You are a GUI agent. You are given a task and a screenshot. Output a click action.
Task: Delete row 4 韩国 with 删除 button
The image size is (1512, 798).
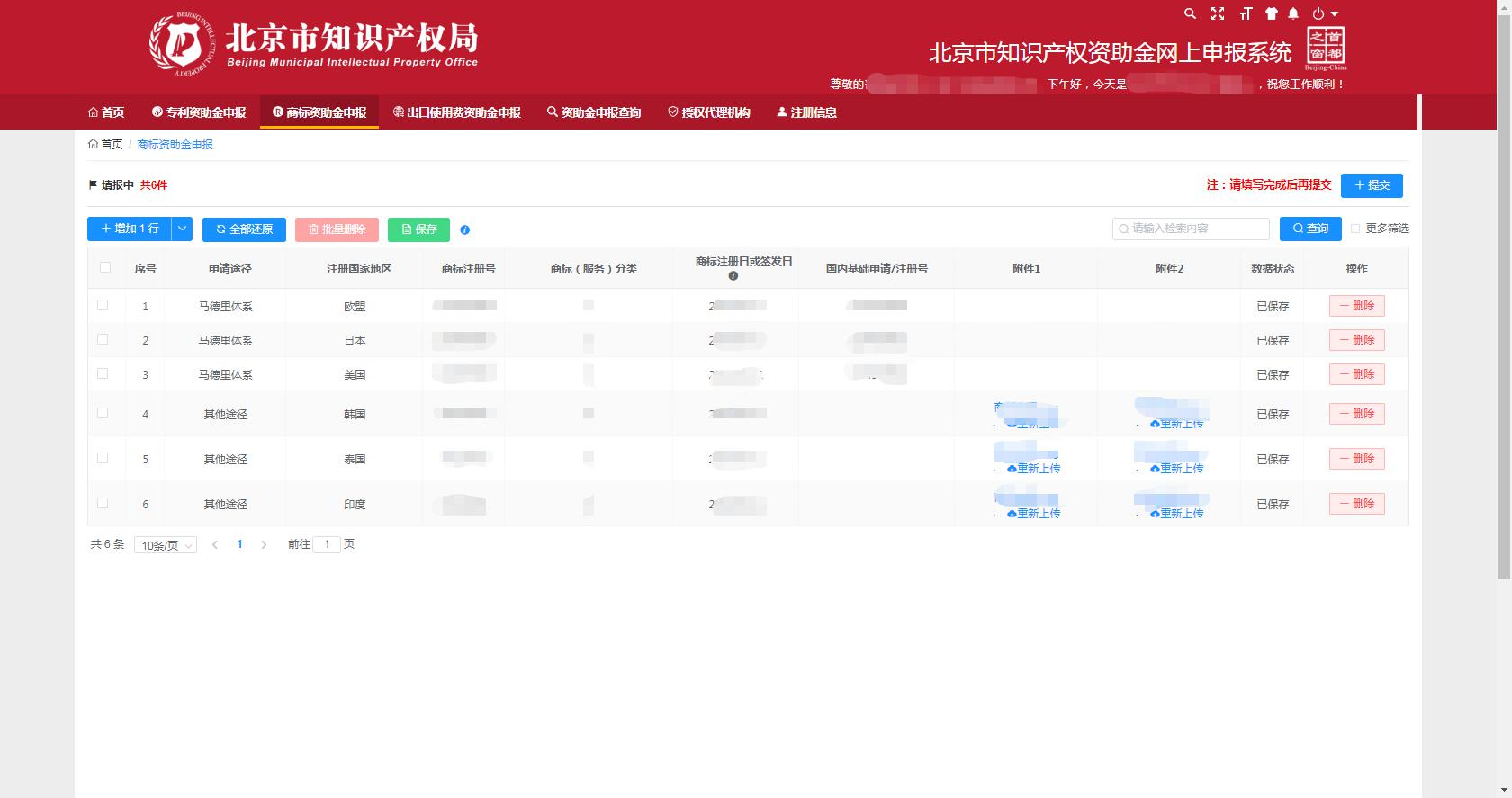[1356, 414]
